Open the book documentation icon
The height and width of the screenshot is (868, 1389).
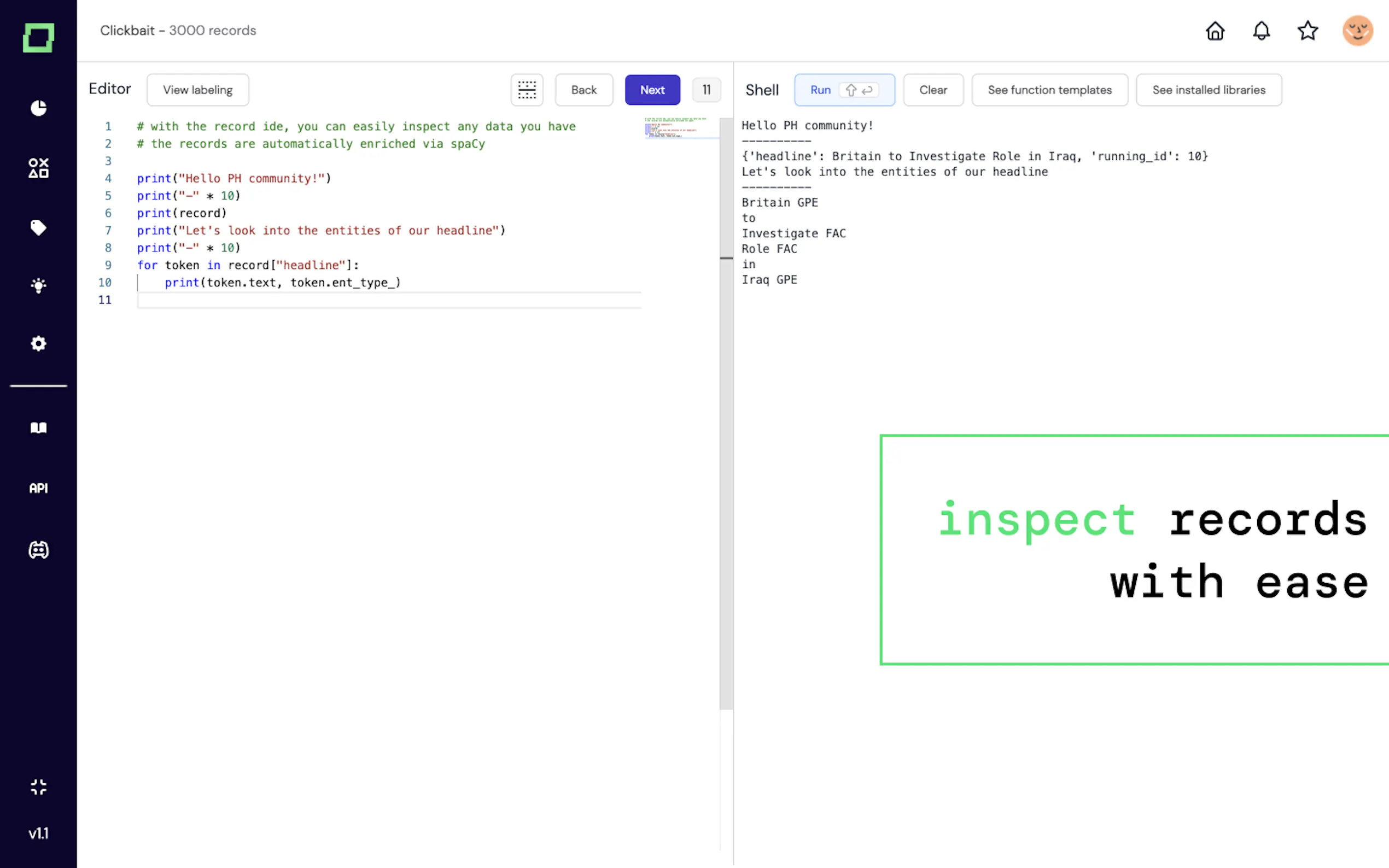click(x=38, y=428)
